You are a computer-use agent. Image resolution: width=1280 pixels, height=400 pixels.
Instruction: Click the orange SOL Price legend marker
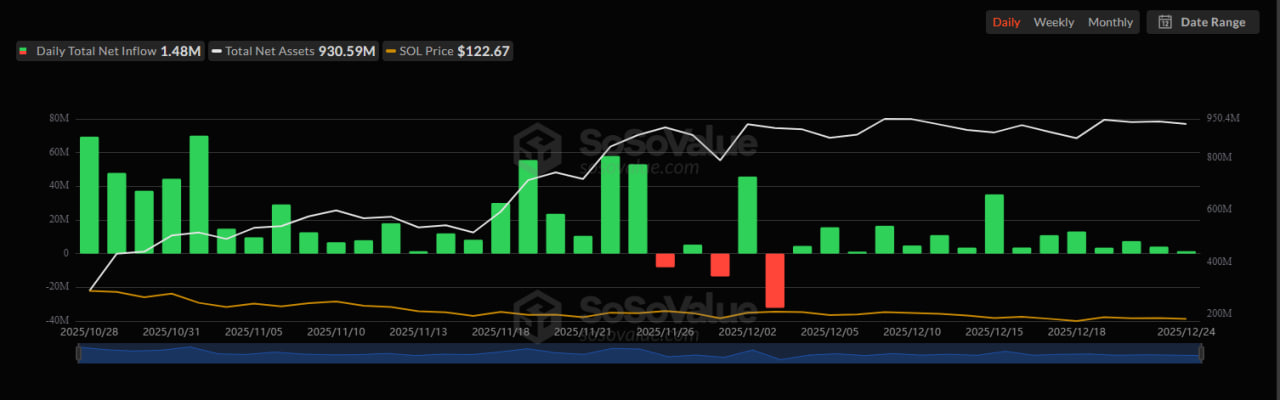tap(391, 51)
